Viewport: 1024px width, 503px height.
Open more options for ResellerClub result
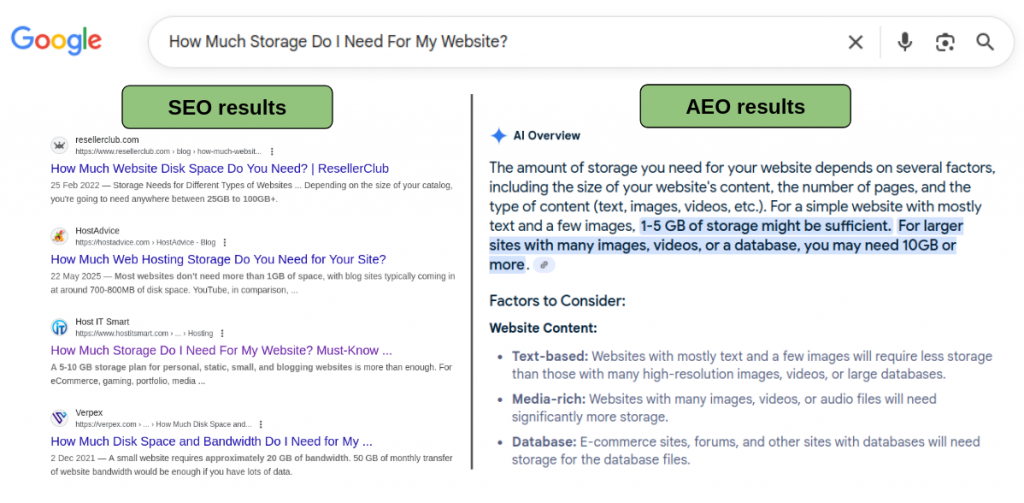coord(272,151)
